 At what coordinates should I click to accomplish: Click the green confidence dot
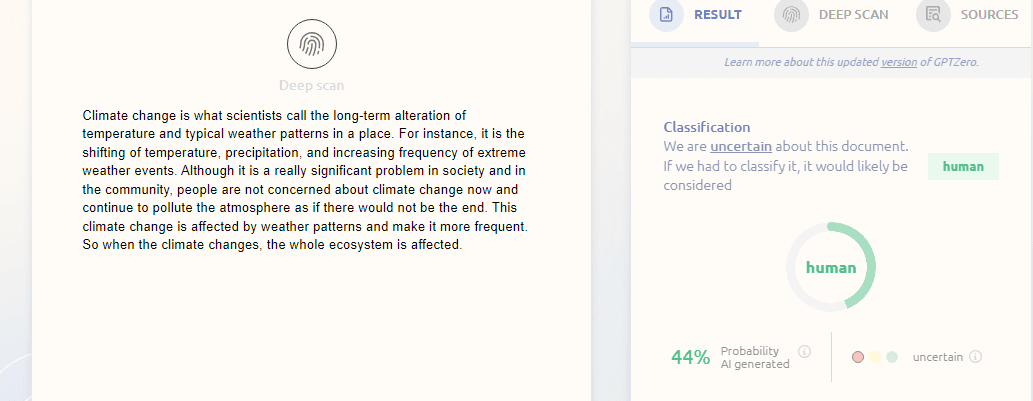click(892, 357)
